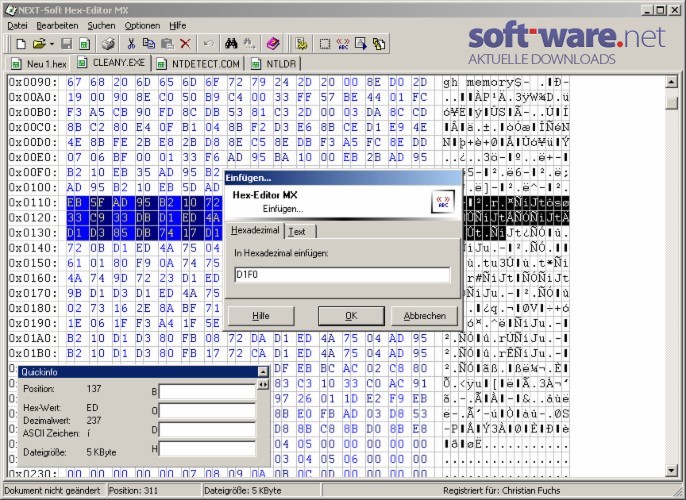
Task: Click the clipboard paste icon
Action: click(x=167, y=44)
